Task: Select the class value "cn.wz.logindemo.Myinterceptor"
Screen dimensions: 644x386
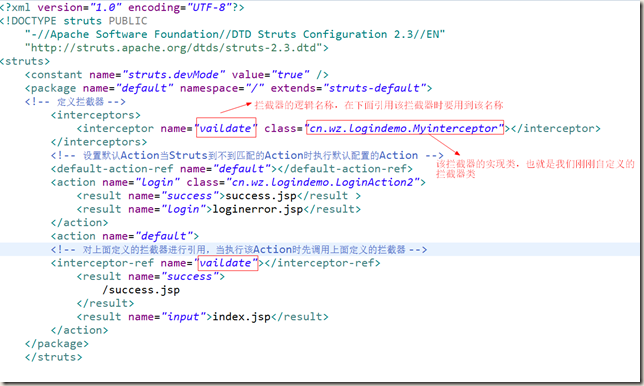Action: tap(404, 129)
